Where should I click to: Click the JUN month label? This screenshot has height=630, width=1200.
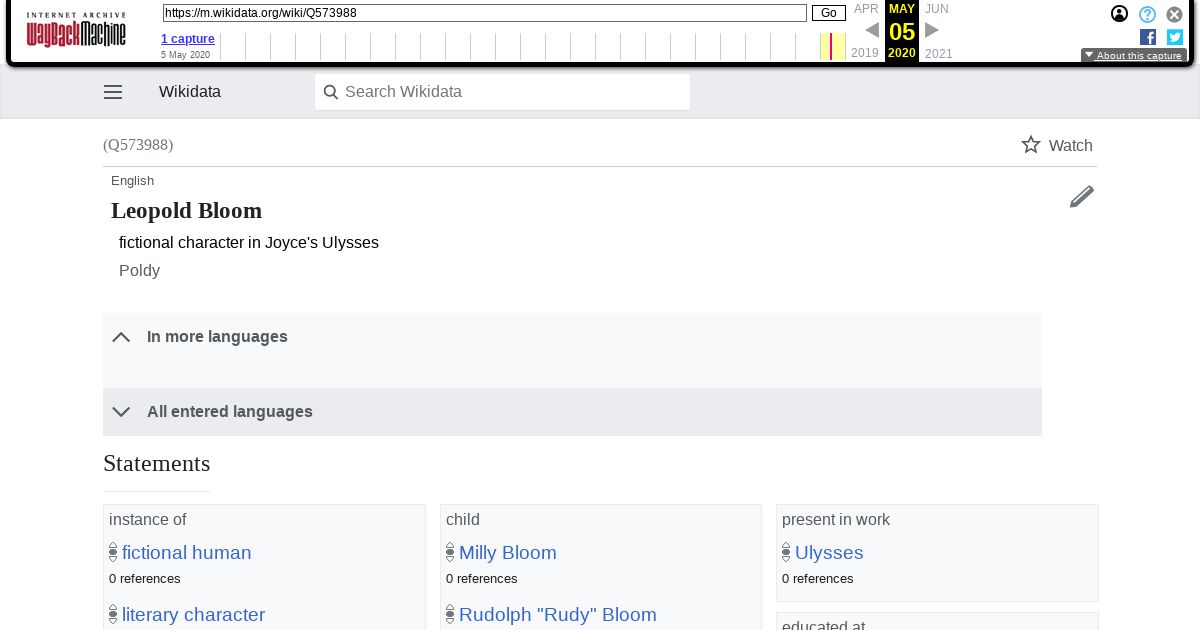(x=937, y=9)
